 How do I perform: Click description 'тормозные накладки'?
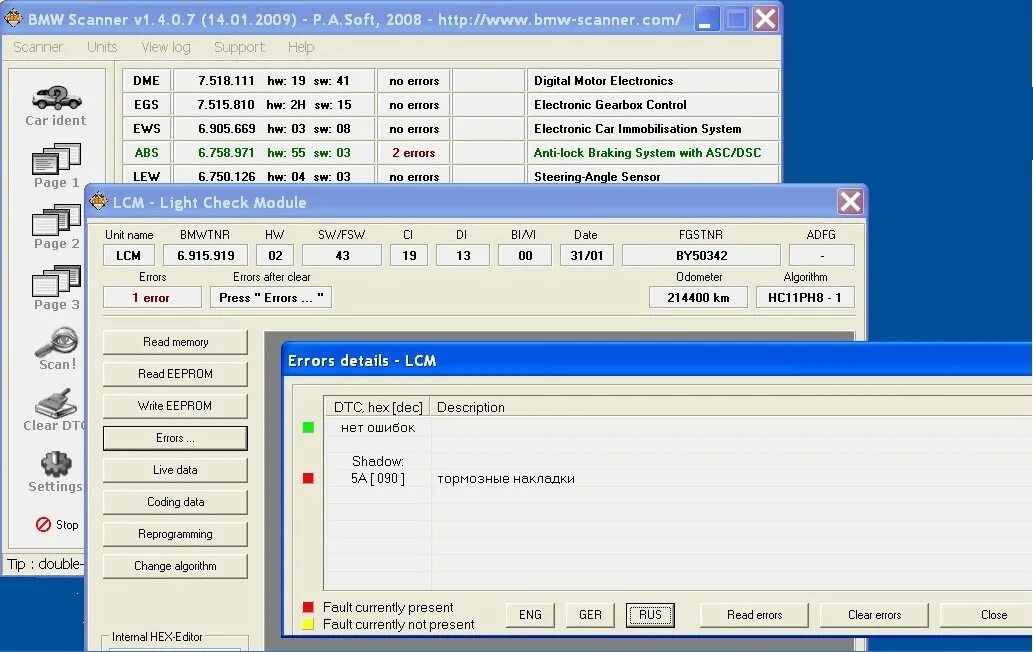click(x=506, y=479)
